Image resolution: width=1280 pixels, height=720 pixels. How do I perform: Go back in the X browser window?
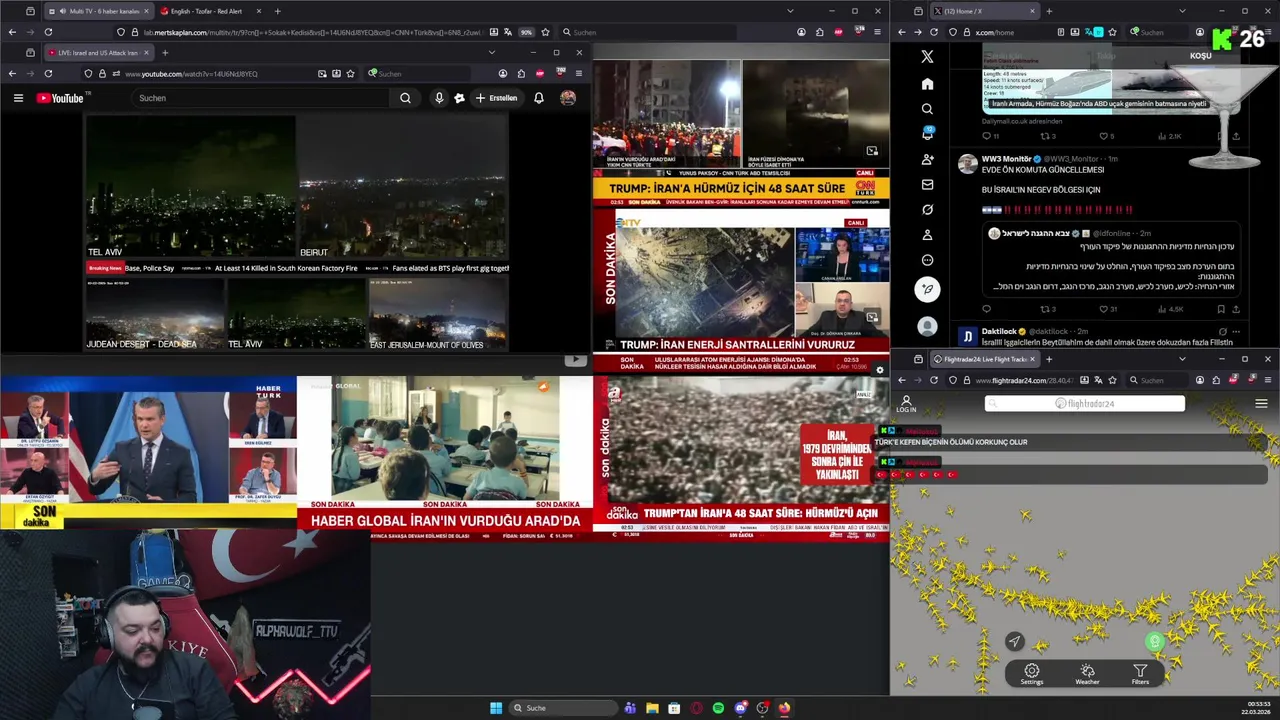point(901,32)
